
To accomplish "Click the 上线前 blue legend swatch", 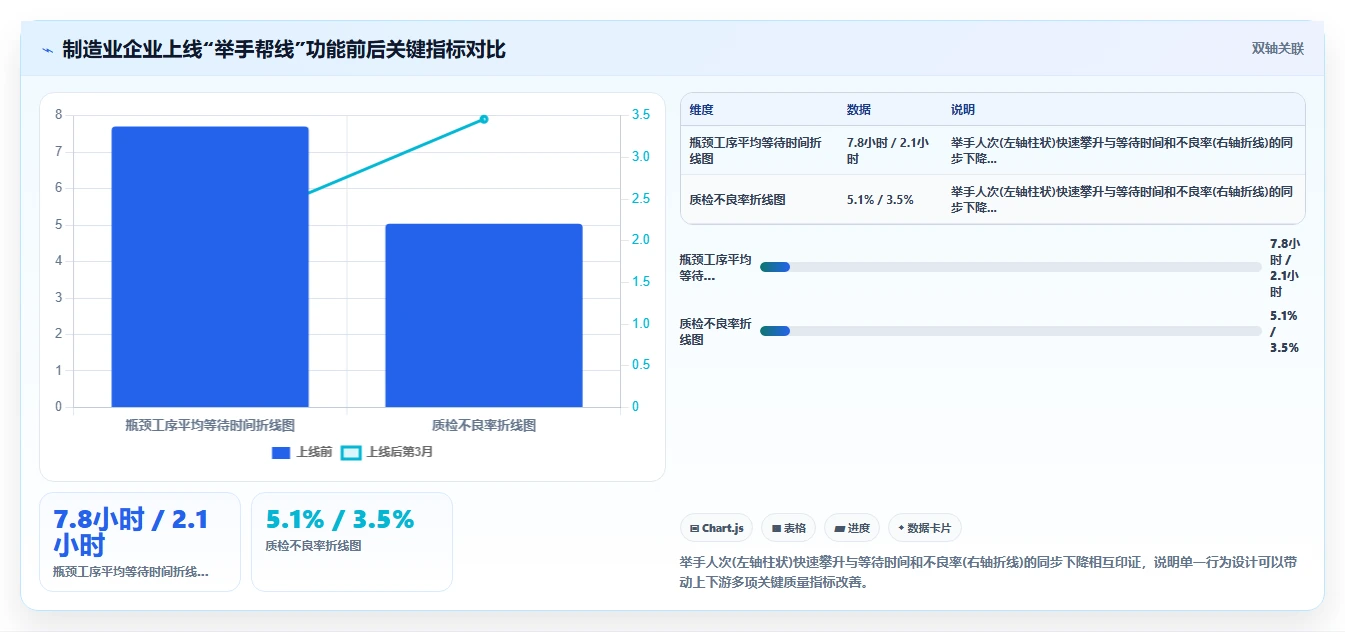I will (x=281, y=452).
